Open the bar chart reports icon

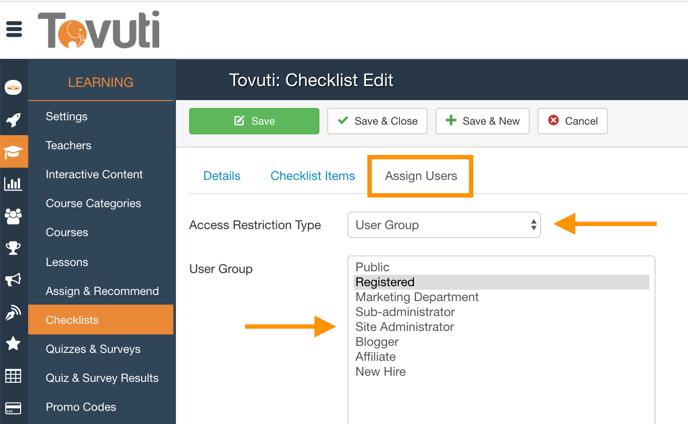point(13,183)
